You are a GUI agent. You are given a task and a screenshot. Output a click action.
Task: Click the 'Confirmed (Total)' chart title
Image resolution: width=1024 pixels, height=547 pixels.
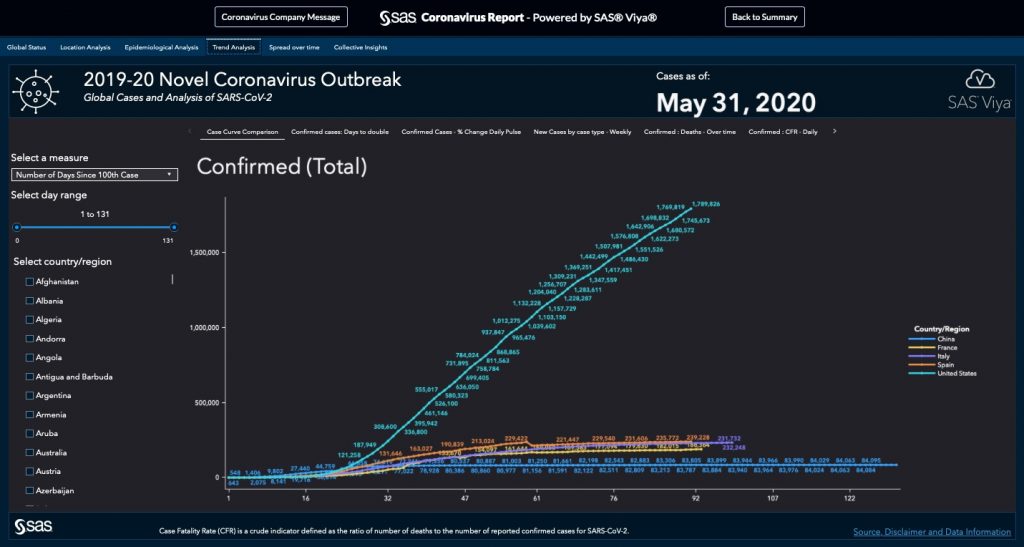click(x=281, y=166)
